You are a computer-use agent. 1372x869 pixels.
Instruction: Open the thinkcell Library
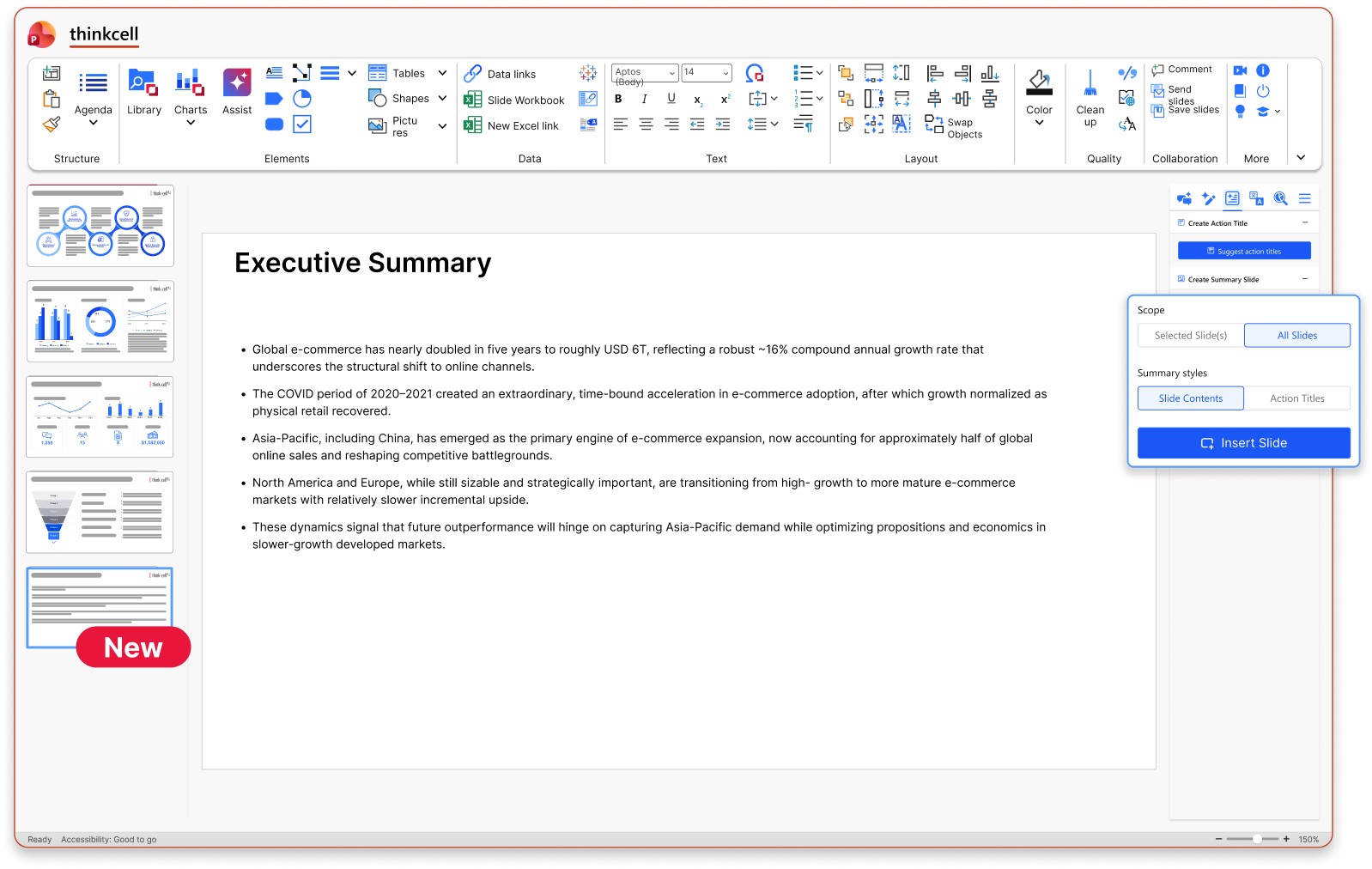click(x=143, y=92)
